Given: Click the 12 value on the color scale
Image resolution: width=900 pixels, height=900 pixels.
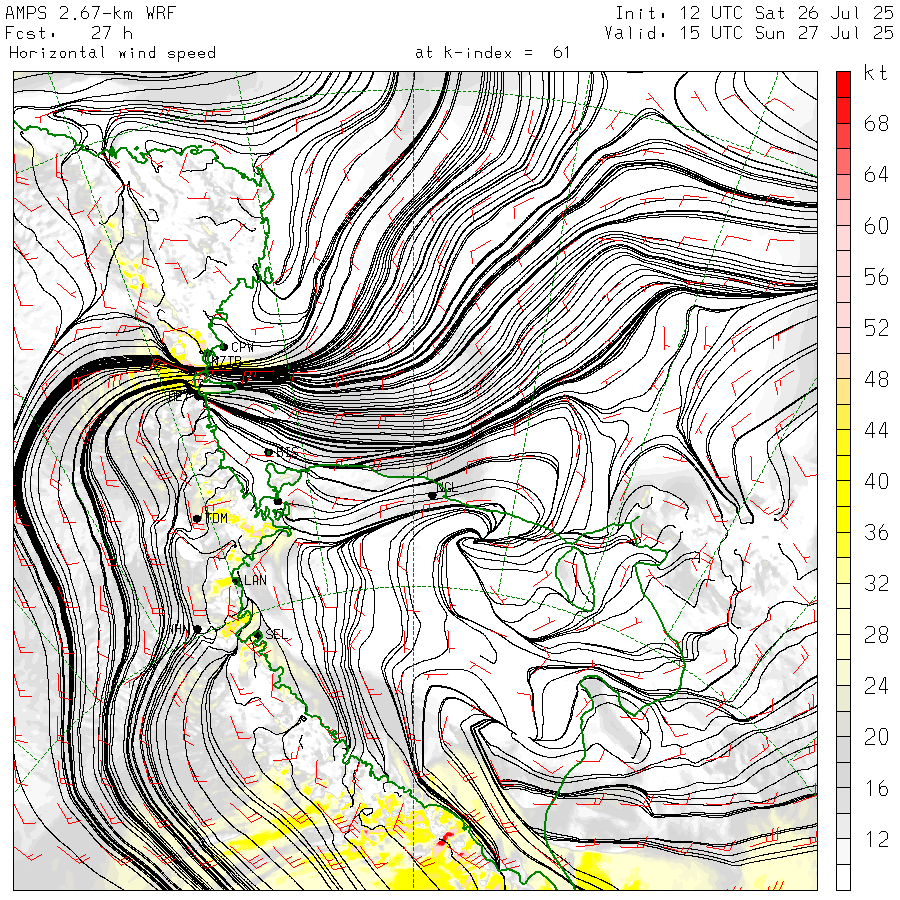Looking at the screenshot, I should point(876,840).
